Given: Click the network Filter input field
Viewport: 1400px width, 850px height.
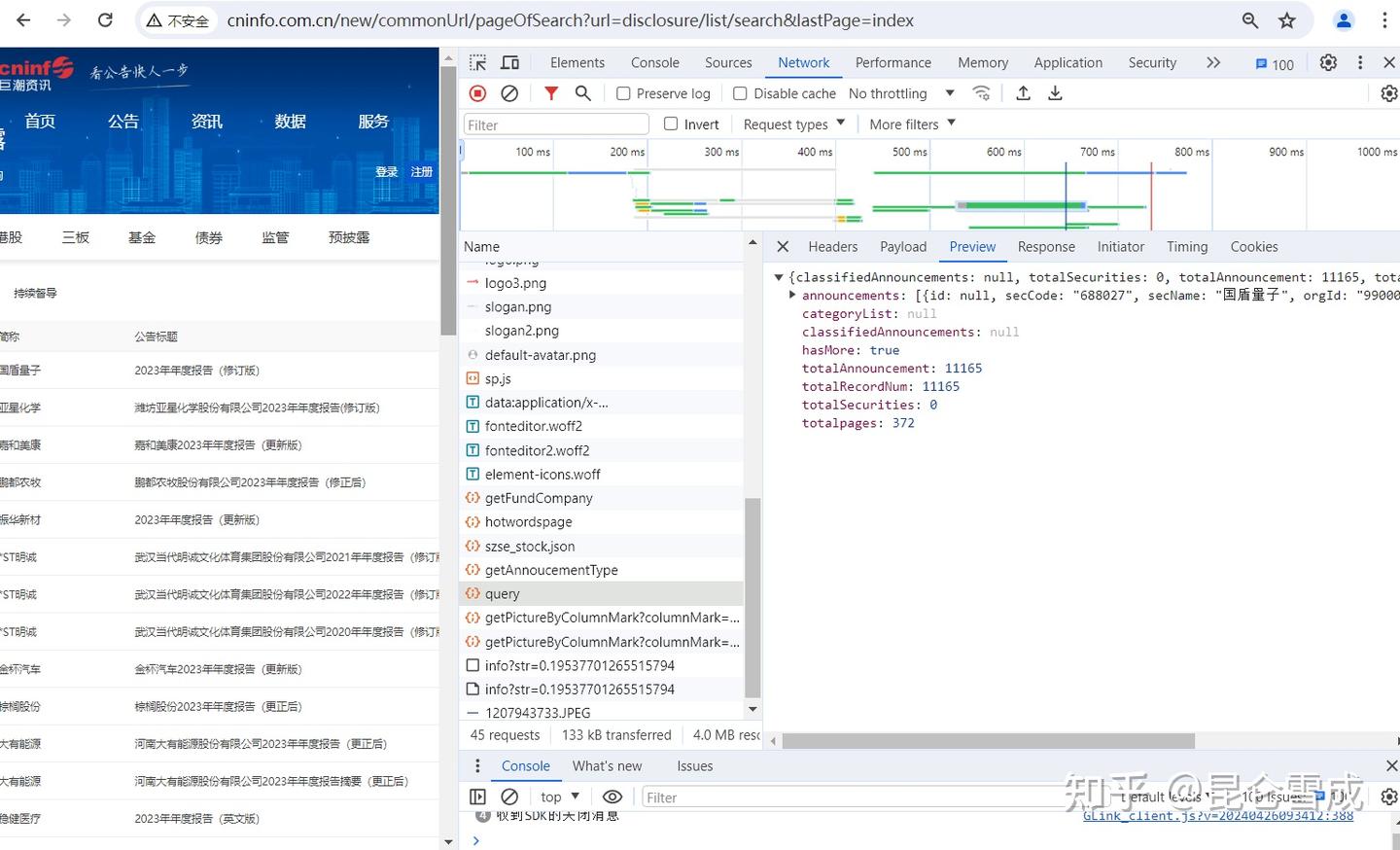Looking at the screenshot, I should click(556, 124).
